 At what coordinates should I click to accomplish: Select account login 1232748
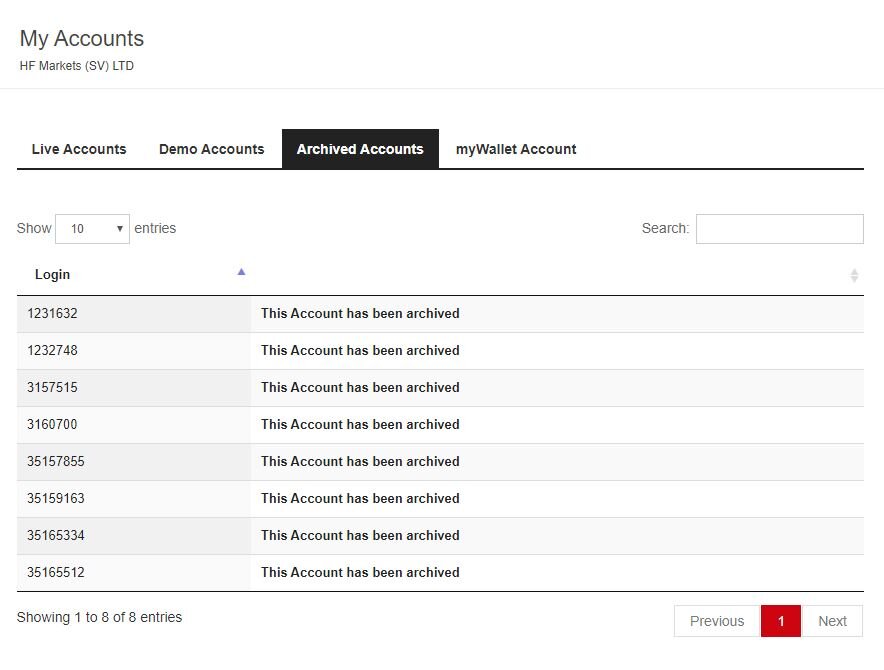point(52,351)
